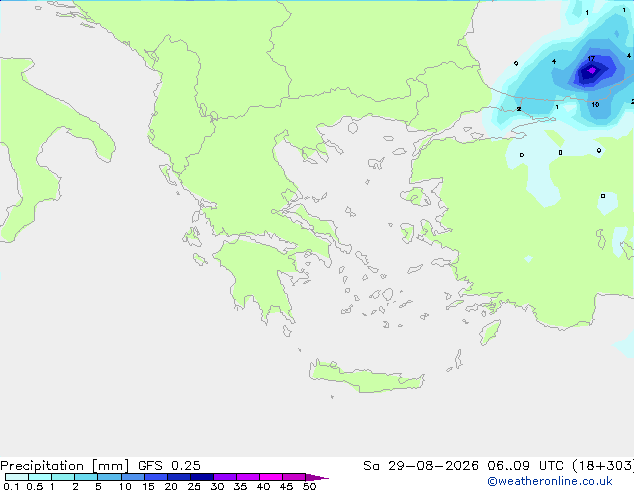Click the '17' precipitation value on map

tap(591, 59)
